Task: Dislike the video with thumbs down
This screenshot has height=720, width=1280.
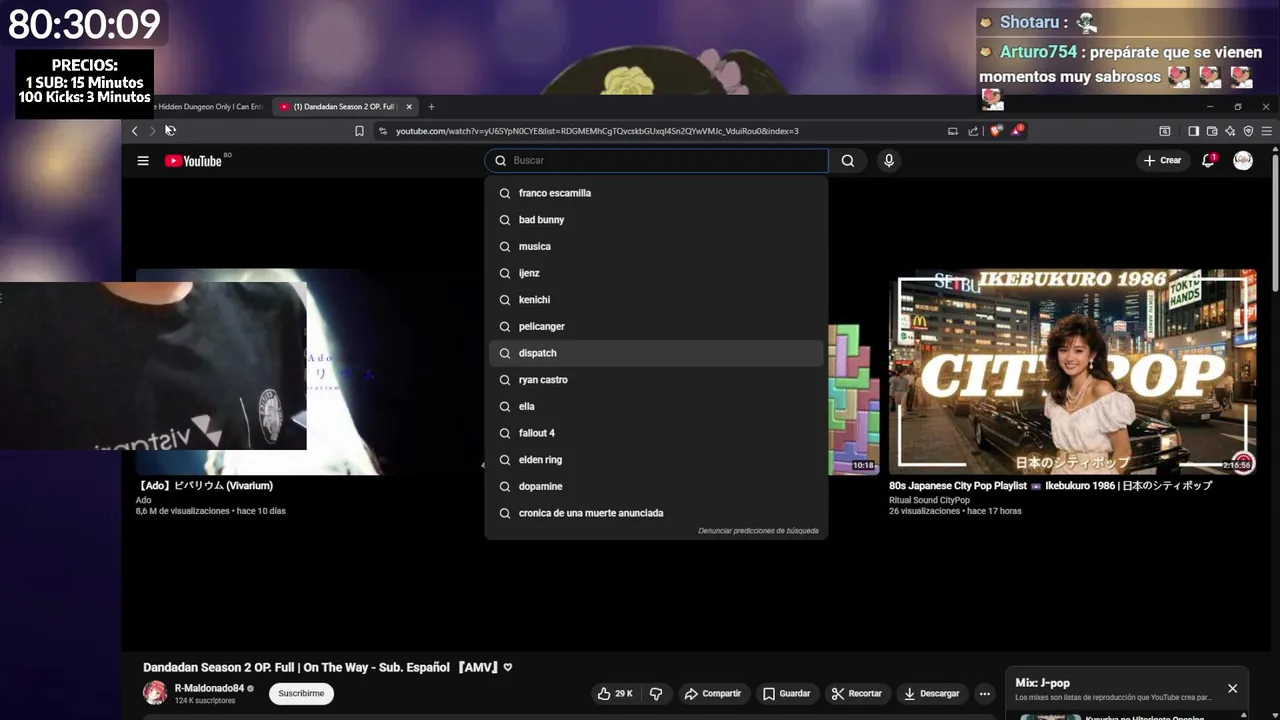Action: (x=656, y=693)
